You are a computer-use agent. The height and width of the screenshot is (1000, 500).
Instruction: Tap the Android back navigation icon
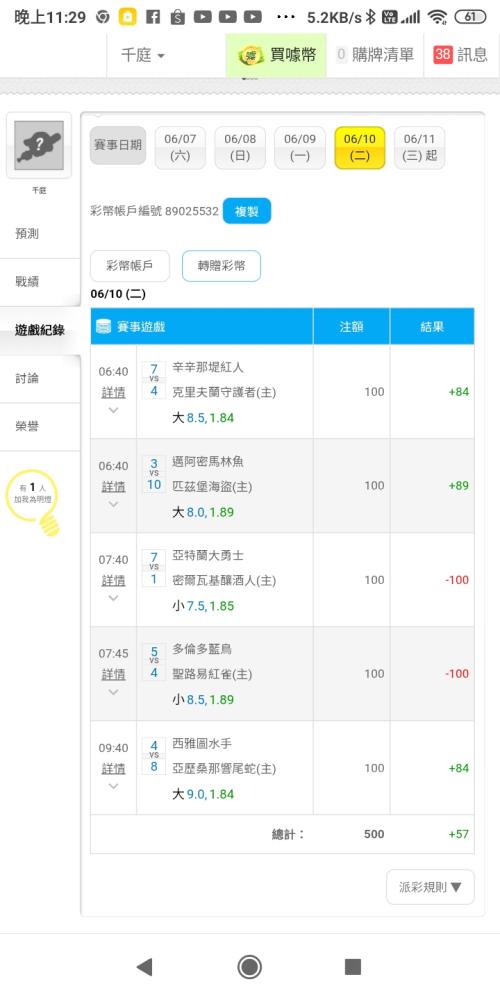pos(145,967)
